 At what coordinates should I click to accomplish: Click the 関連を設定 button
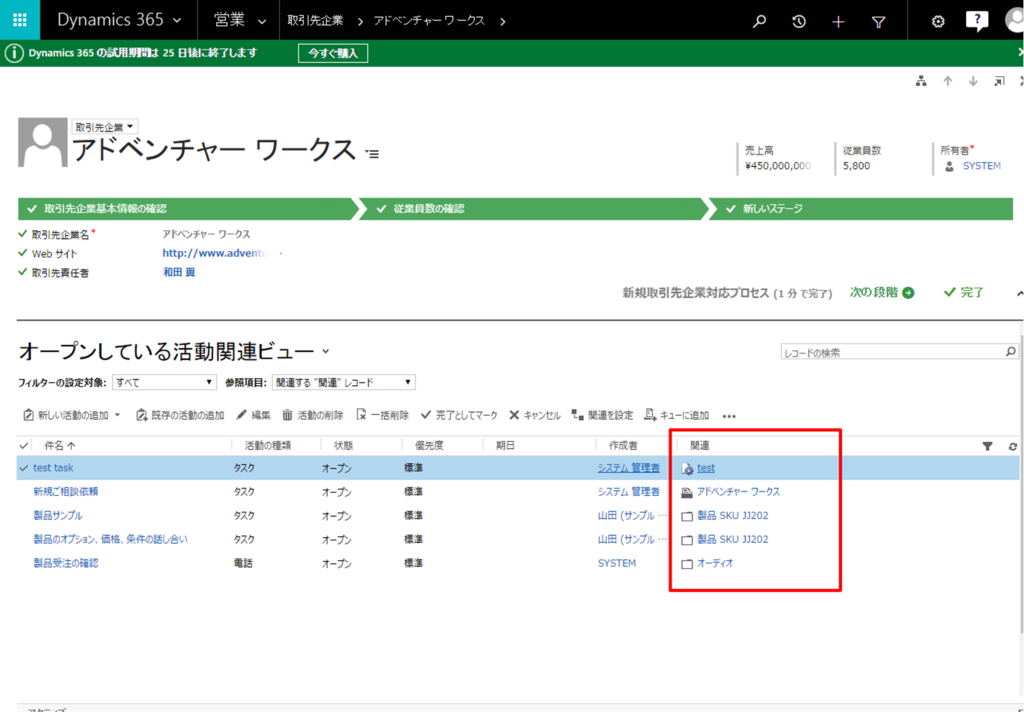pos(602,415)
